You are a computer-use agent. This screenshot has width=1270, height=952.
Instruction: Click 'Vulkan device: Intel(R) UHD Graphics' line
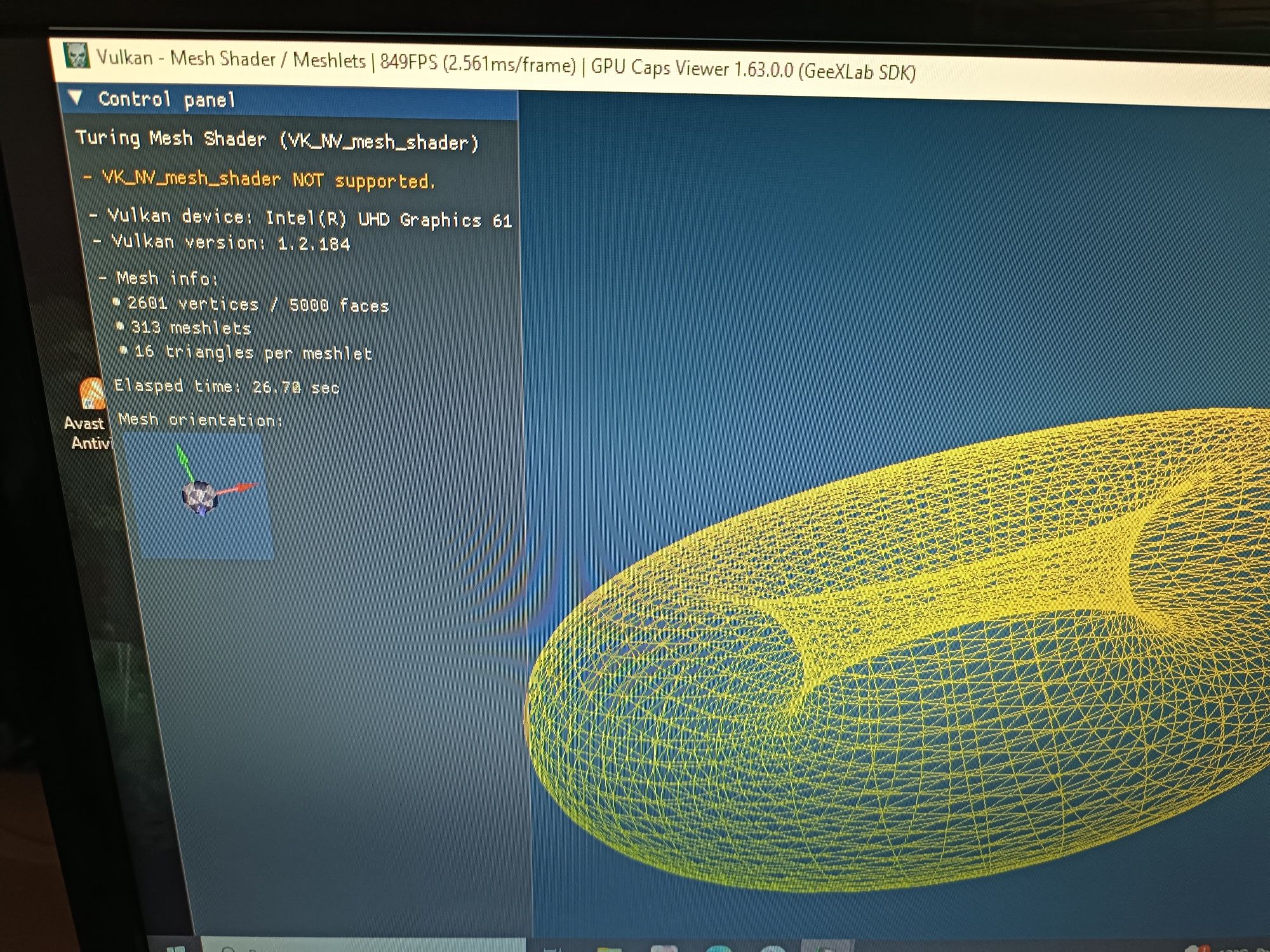(x=302, y=218)
